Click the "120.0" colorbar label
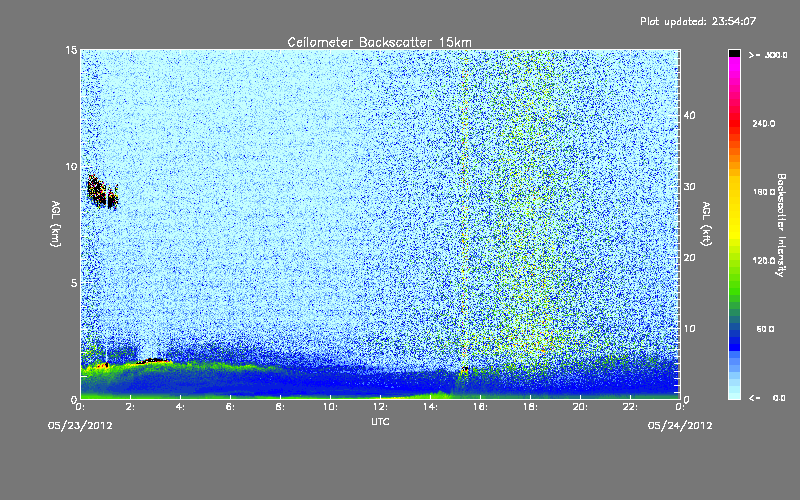The width and height of the screenshot is (800, 500). point(764,261)
